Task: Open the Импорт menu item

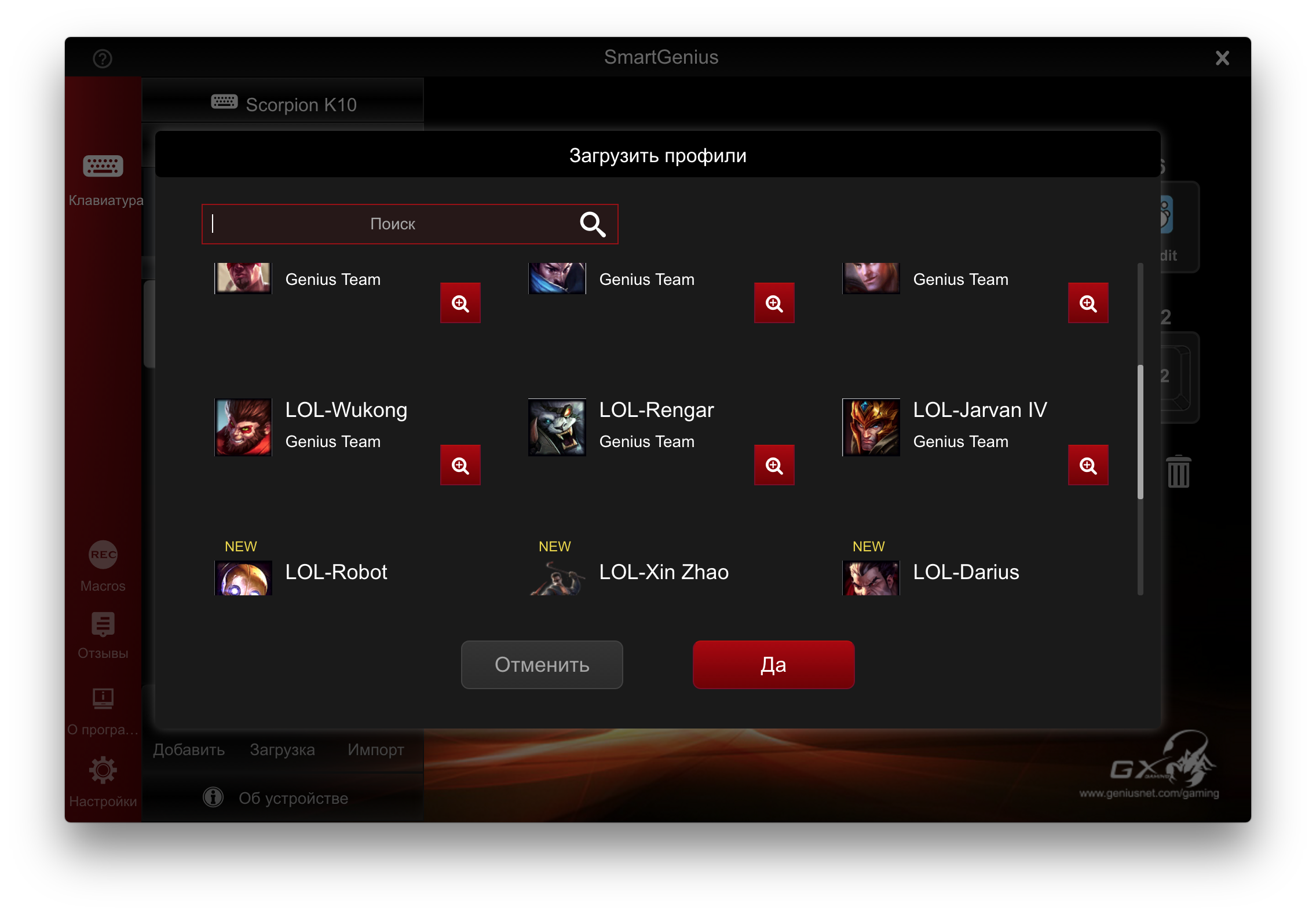Action: coord(376,750)
